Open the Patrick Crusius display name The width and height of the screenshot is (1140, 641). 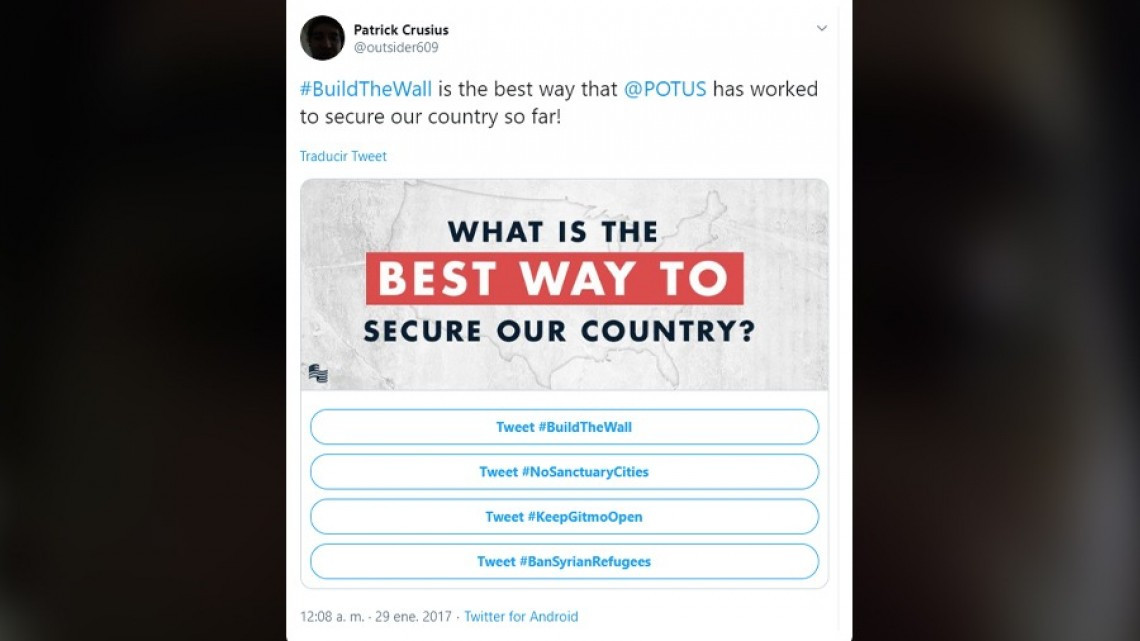click(401, 29)
